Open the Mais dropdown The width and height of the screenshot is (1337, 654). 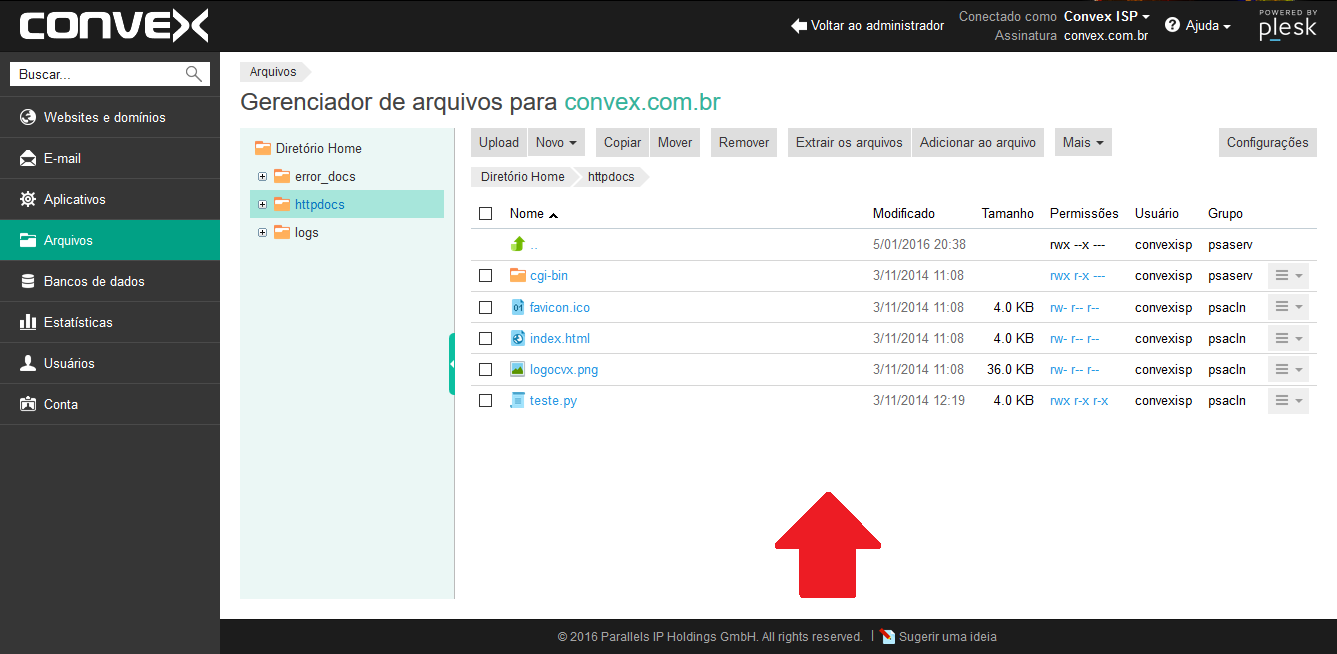coord(1083,142)
